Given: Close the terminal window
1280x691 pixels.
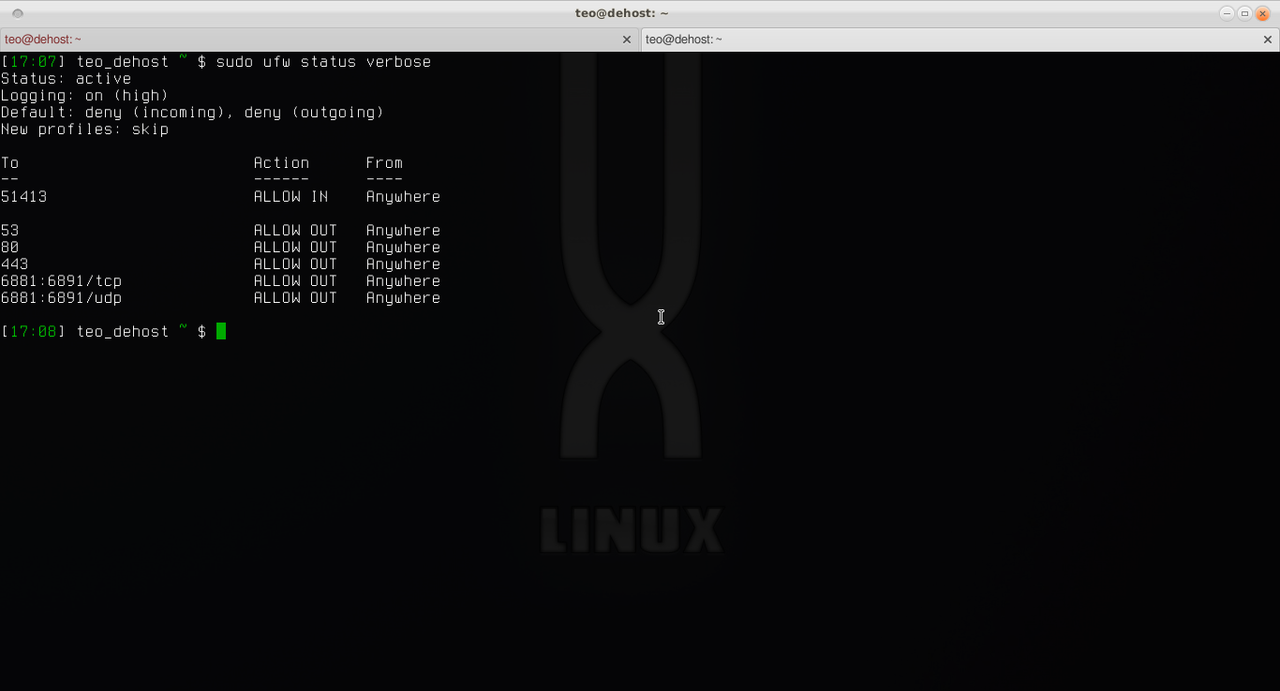Looking at the screenshot, I should (x=1263, y=13).
